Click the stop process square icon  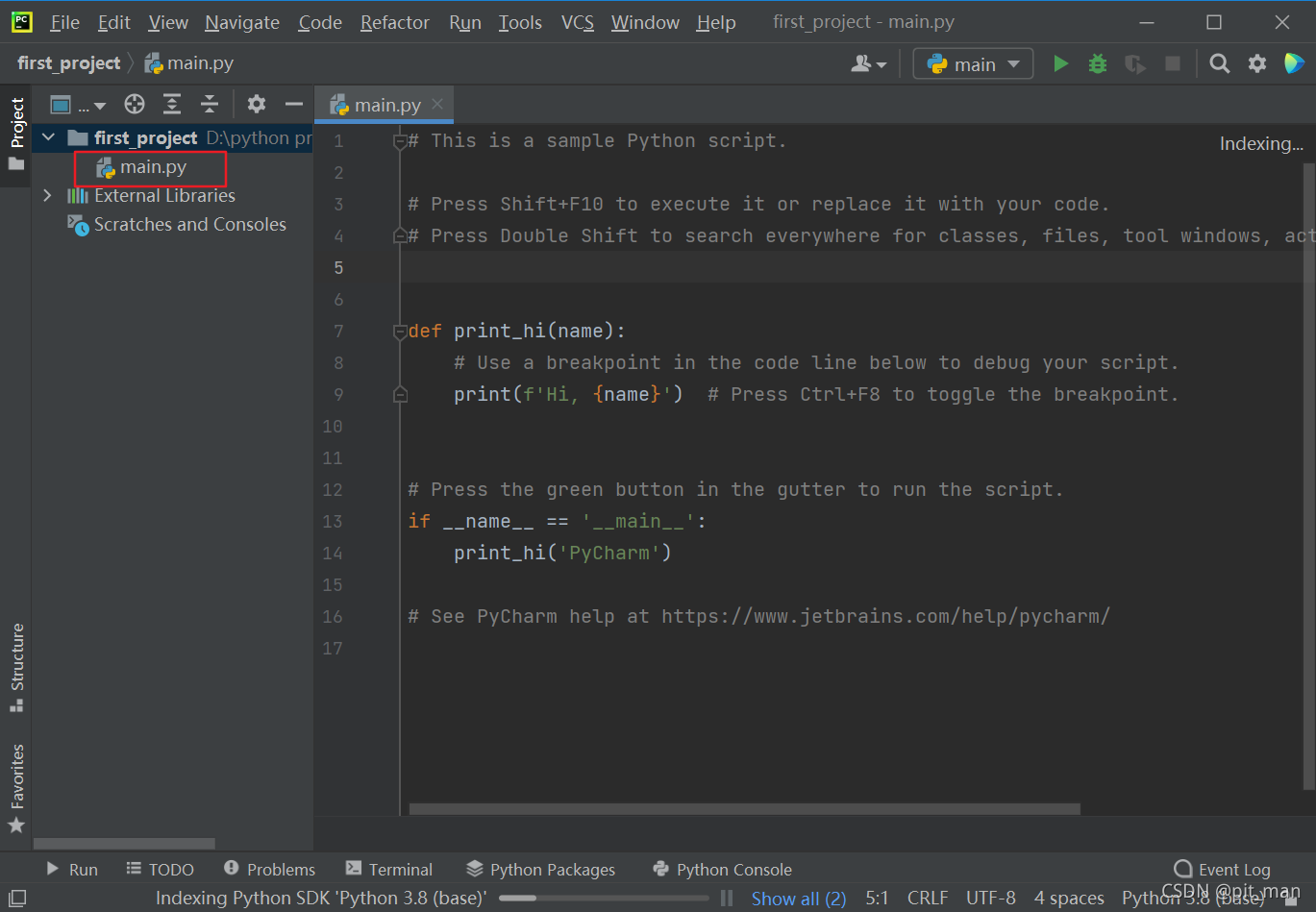tap(1173, 63)
